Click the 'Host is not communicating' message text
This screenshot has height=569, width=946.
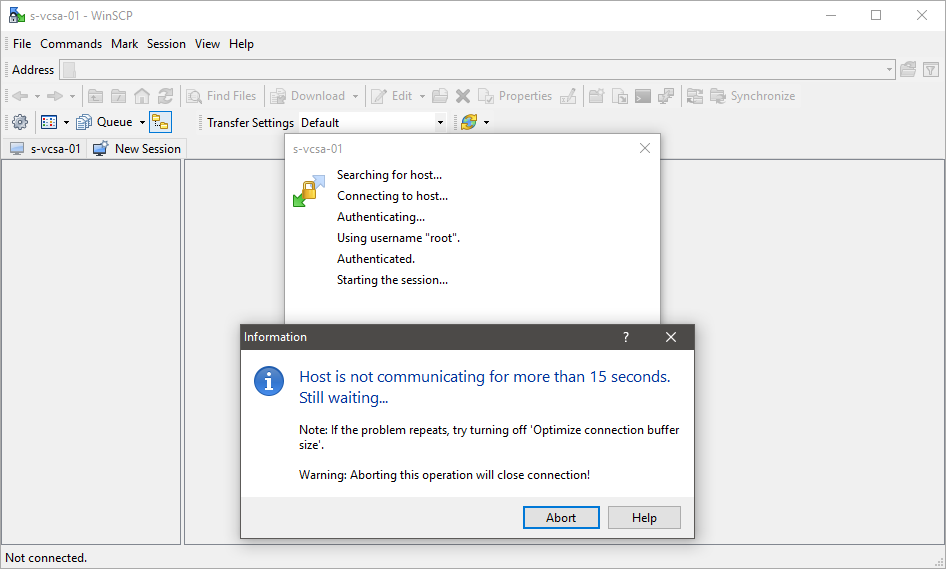[484, 387]
